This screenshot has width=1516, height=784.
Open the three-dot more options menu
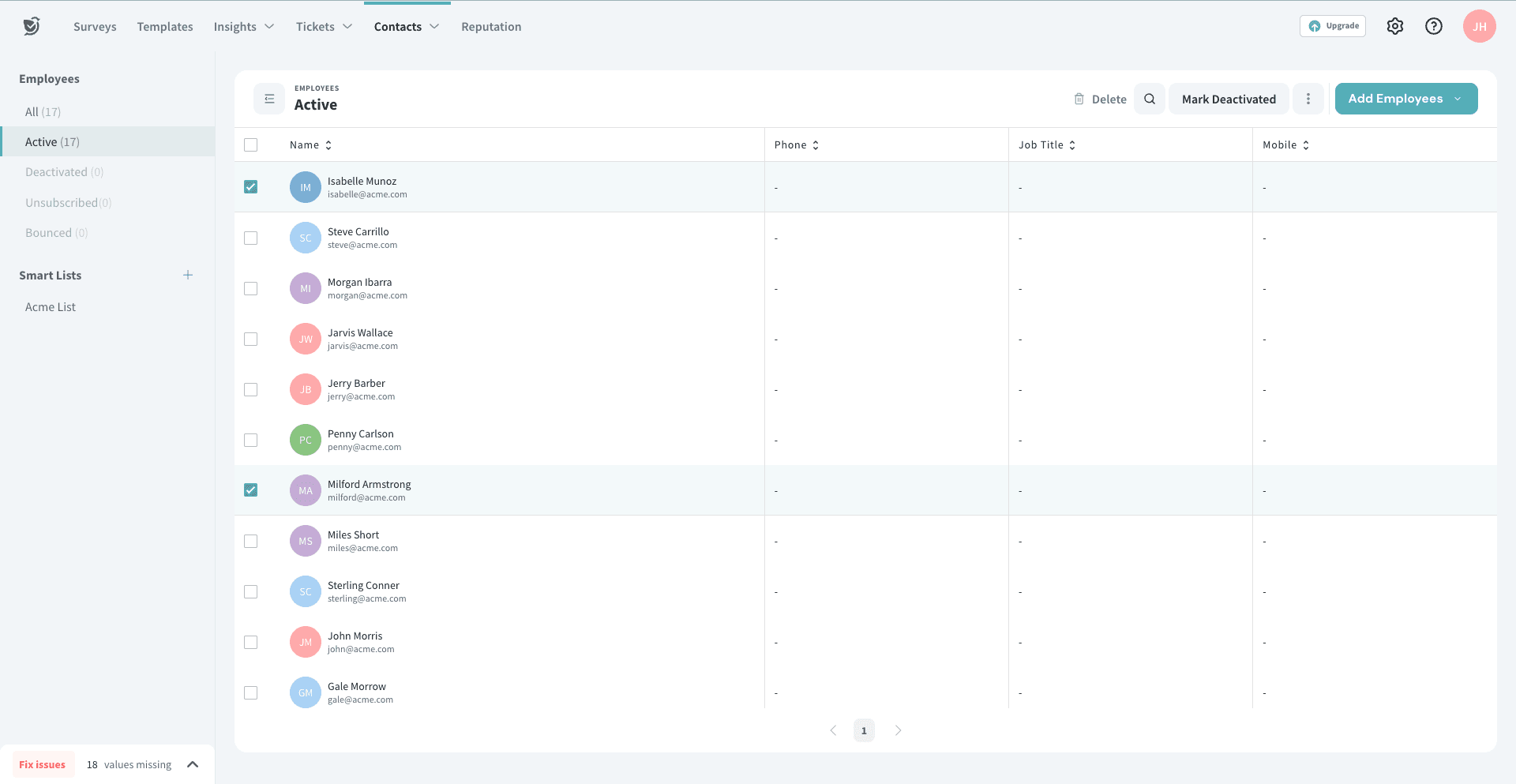click(x=1308, y=99)
